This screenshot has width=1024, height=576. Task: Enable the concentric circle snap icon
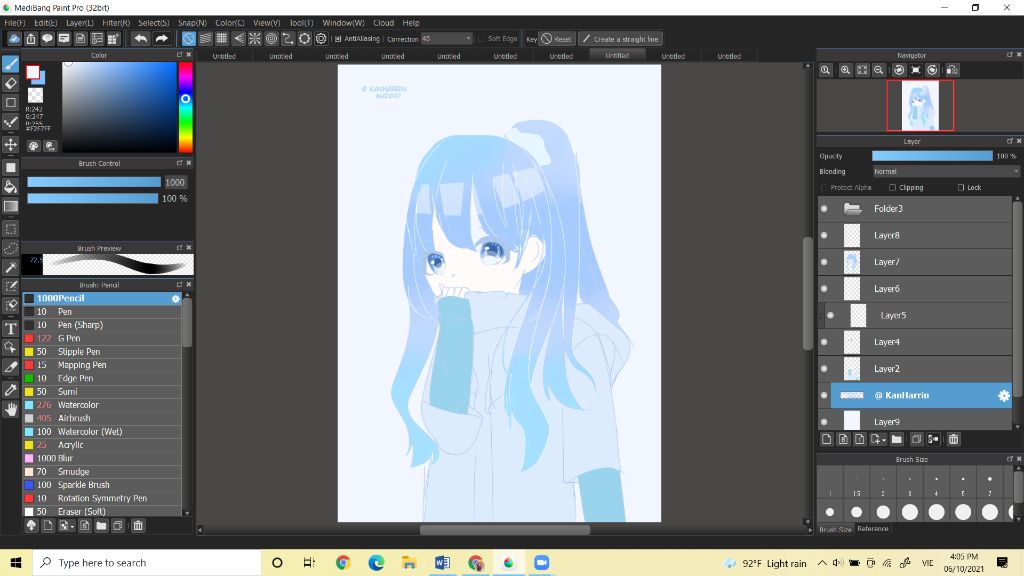pos(271,39)
